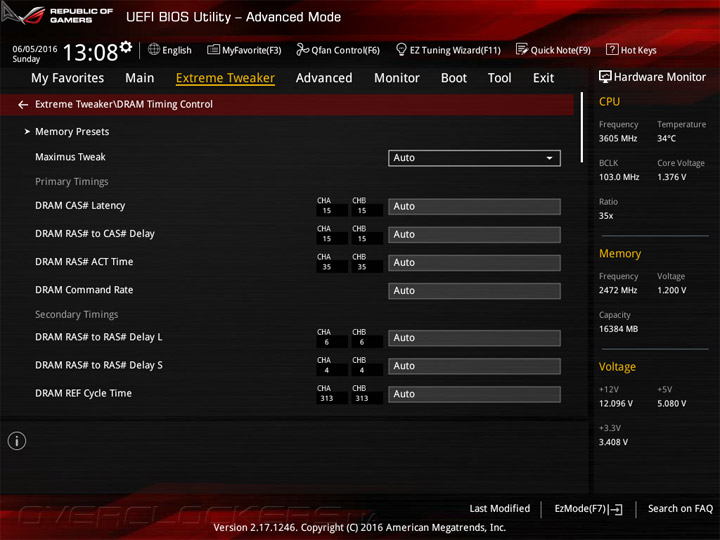
Task: Switch to EzMode(F7)
Action: (588, 509)
